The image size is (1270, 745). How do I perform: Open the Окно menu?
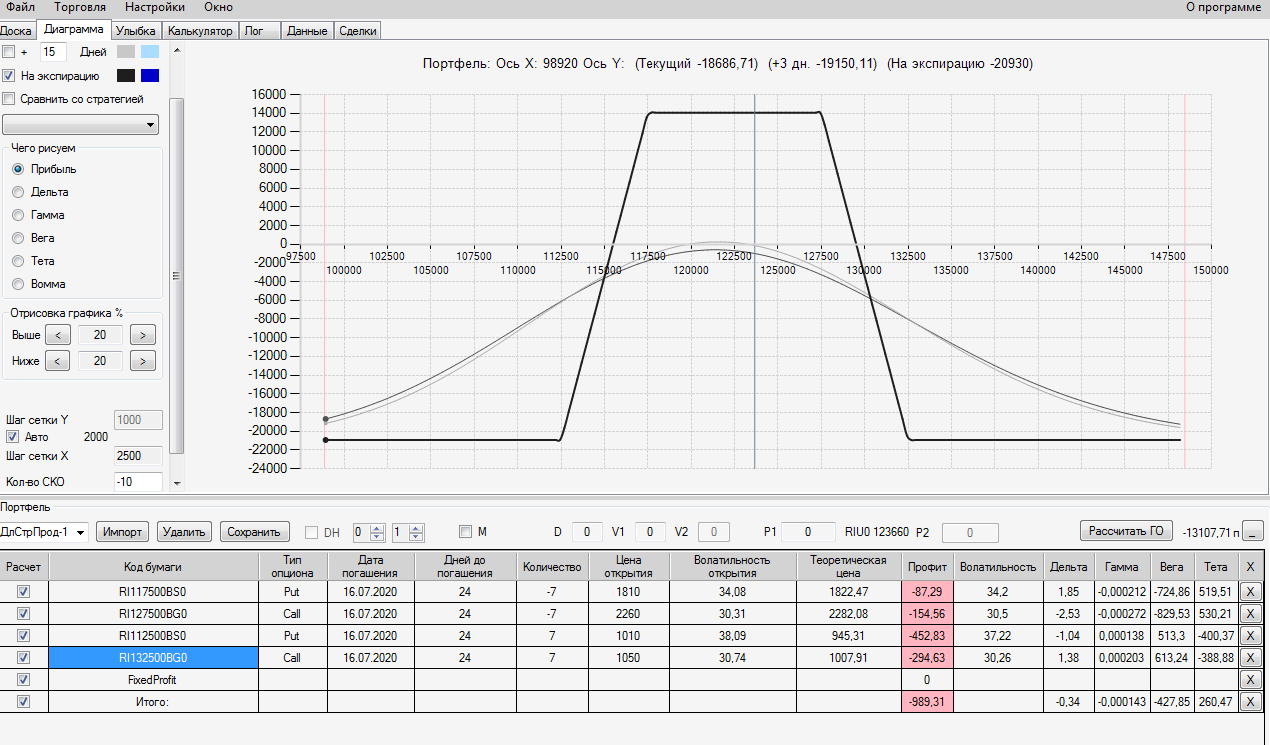click(x=218, y=7)
